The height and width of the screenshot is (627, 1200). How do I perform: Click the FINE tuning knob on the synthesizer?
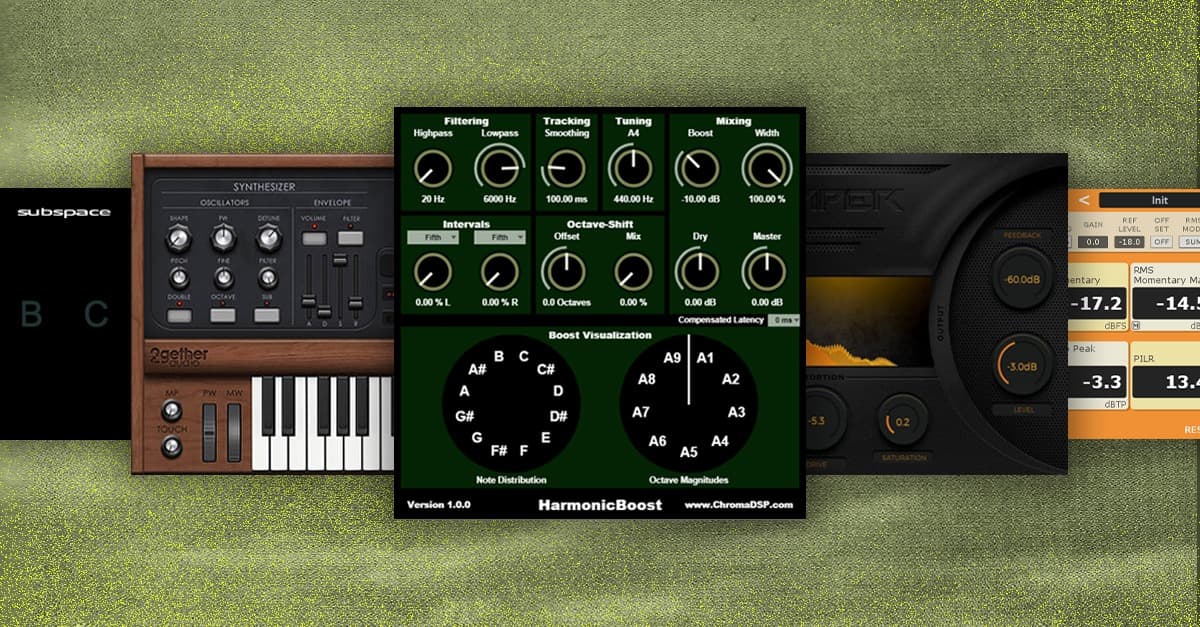tap(223, 279)
